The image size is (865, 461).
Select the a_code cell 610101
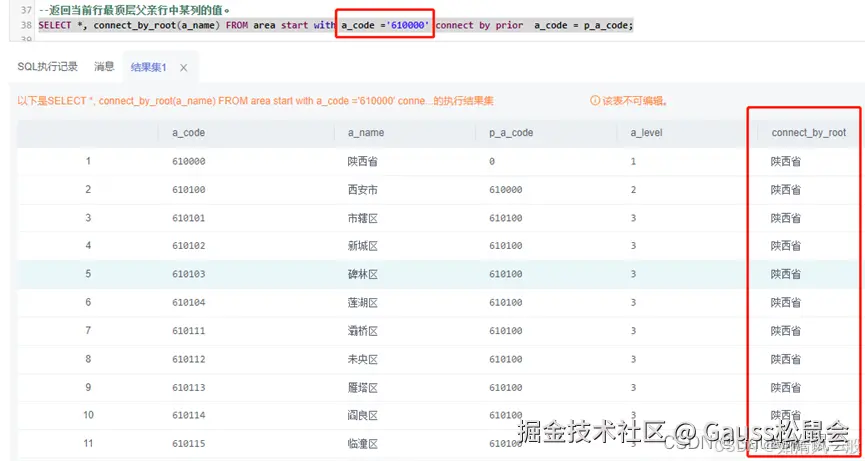pyautogui.click(x=189, y=218)
